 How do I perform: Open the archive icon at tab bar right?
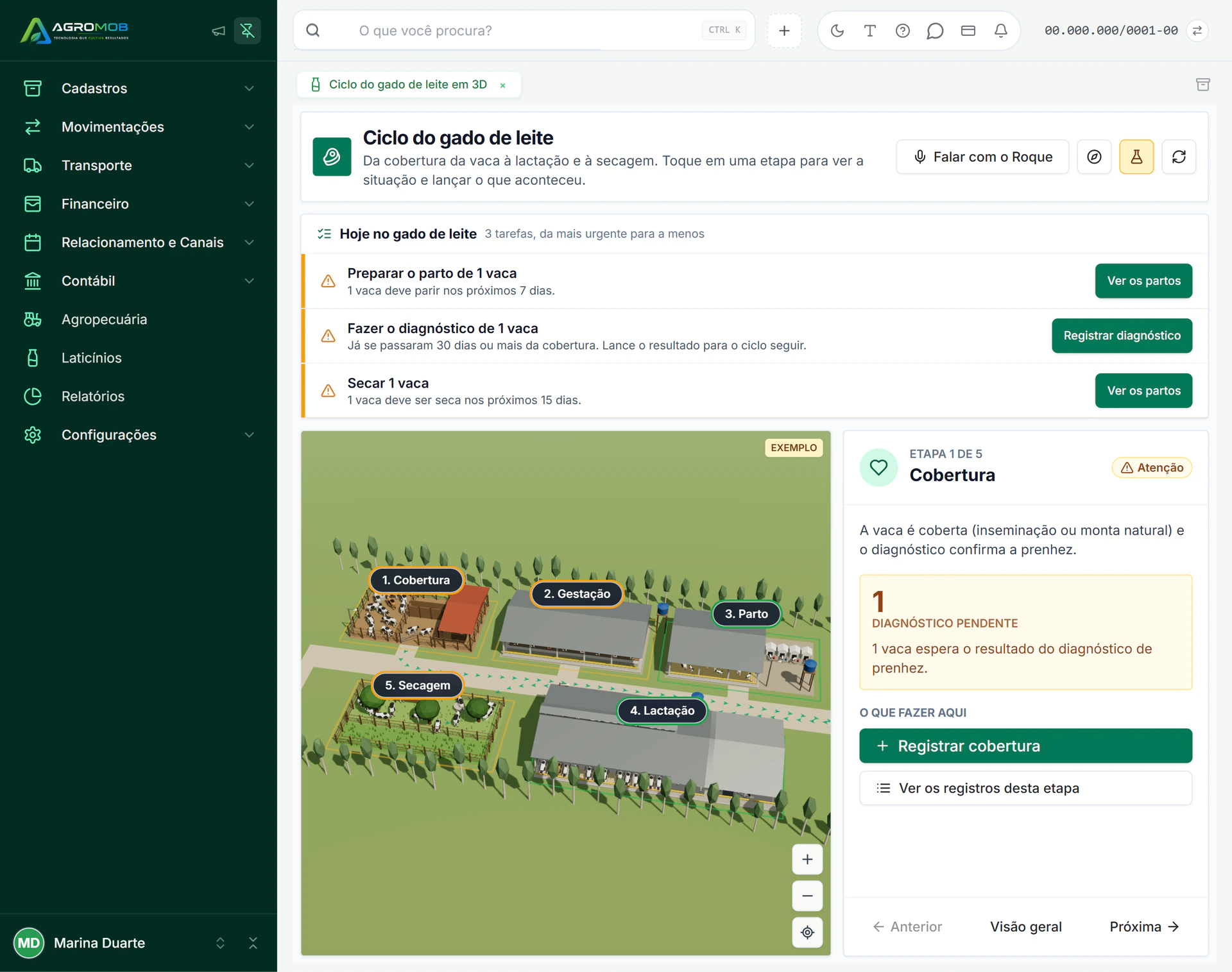(1203, 85)
